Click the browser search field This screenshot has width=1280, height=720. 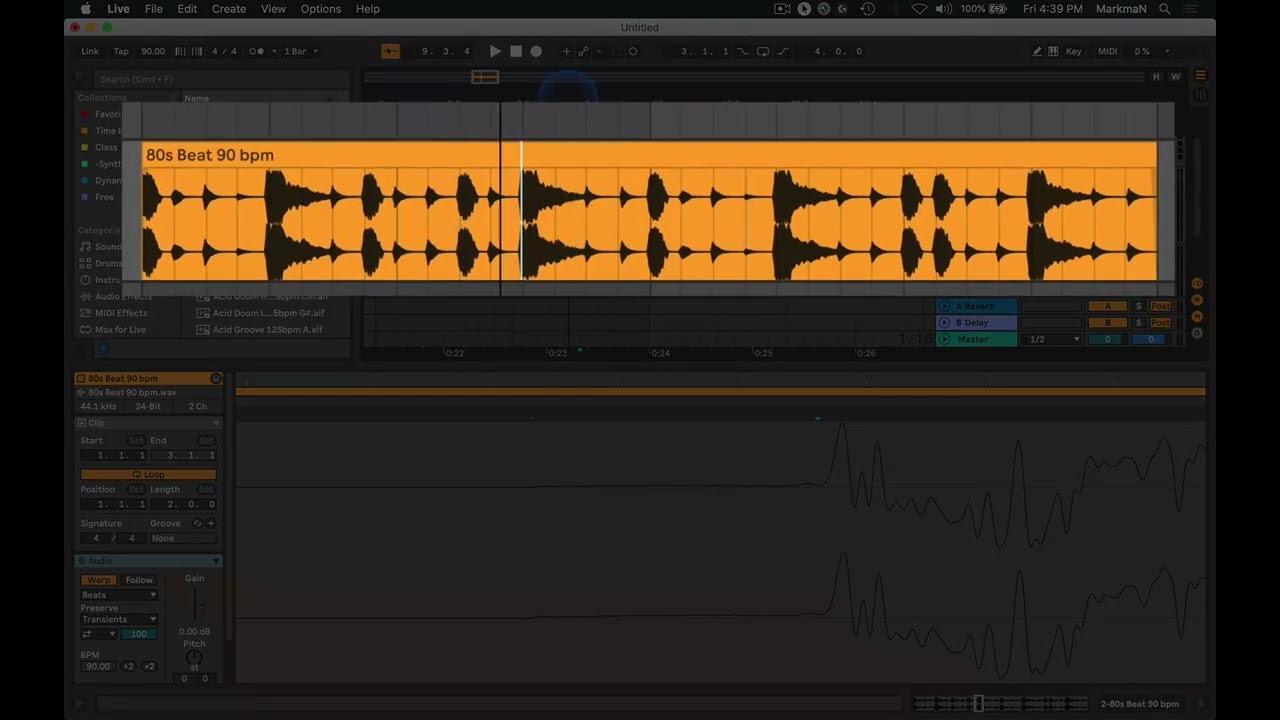[220, 79]
